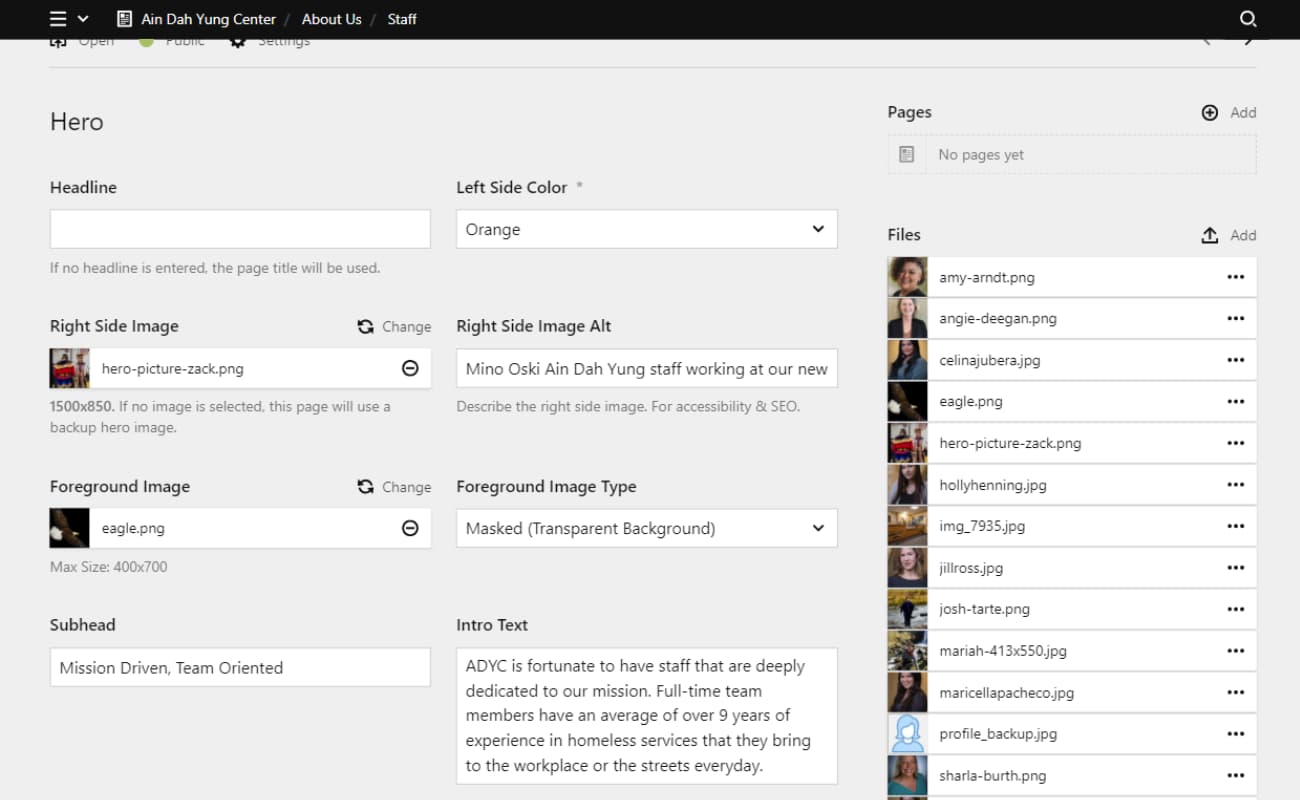
Task: Open jillross.jpg file name
Action: coord(971,568)
